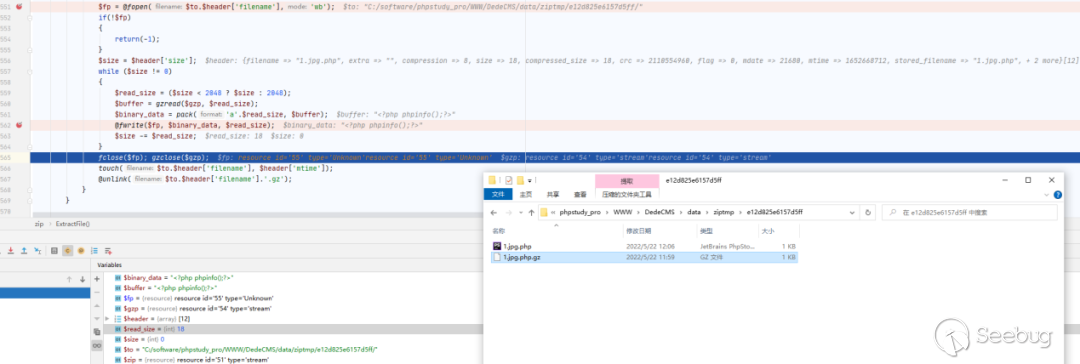Add a new watch with plus icon
Image resolution: width=1080 pixels, height=364 pixels.
97,279
